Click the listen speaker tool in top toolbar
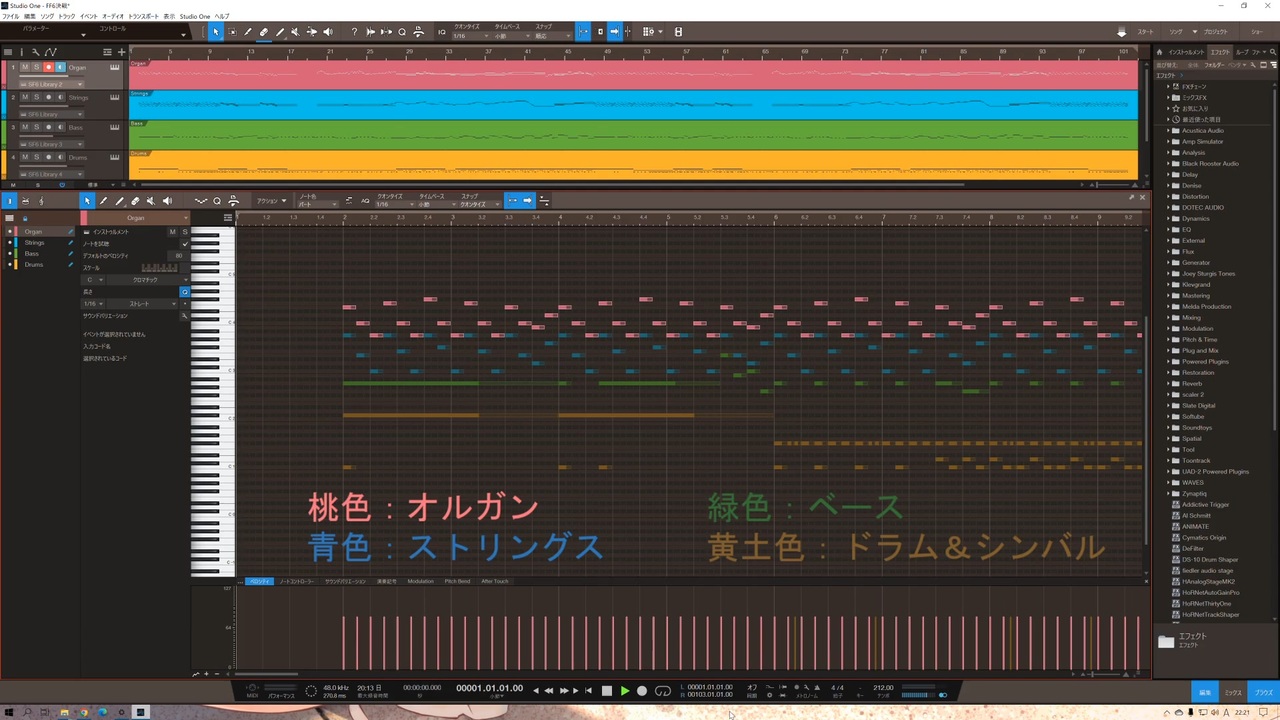The width and height of the screenshot is (1280, 720). 327,32
